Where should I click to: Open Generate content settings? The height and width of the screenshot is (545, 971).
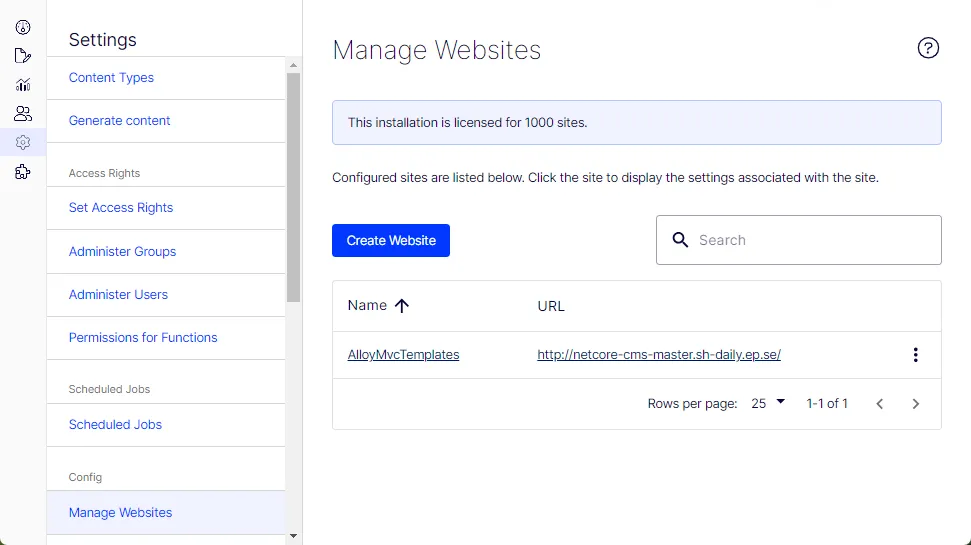click(x=120, y=121)
